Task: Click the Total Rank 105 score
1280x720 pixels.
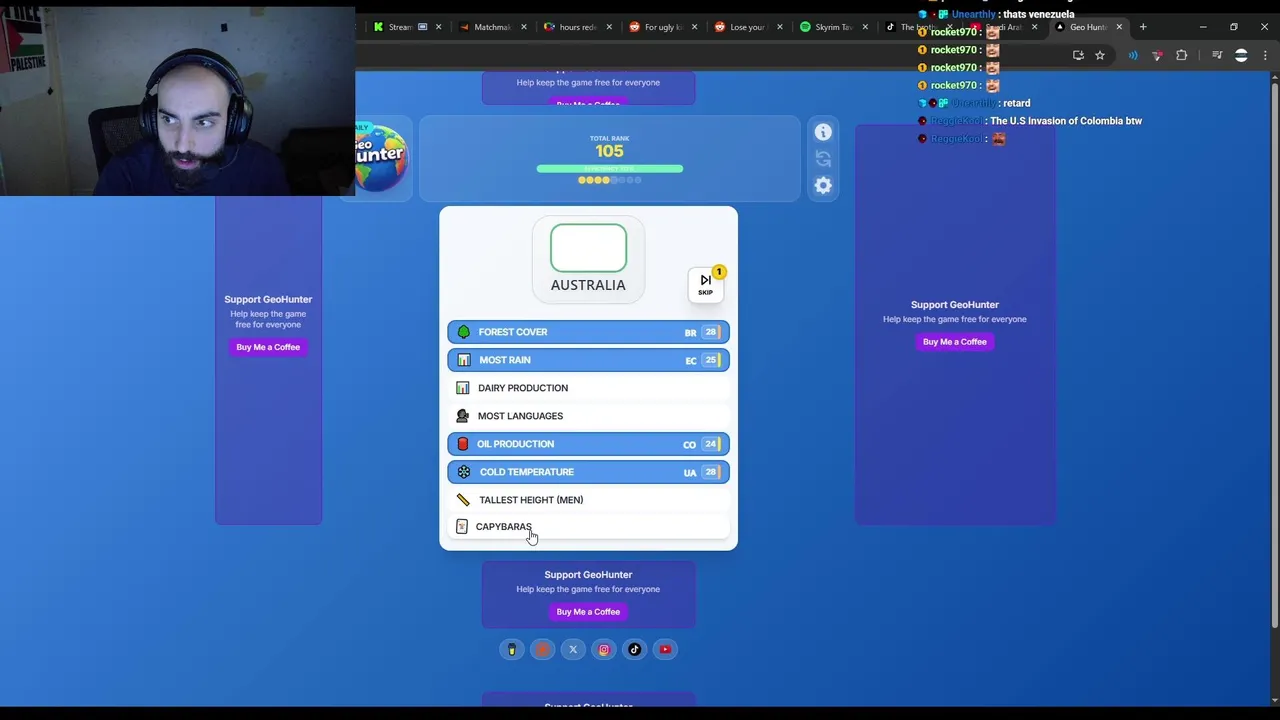Action: click(609, 151)
